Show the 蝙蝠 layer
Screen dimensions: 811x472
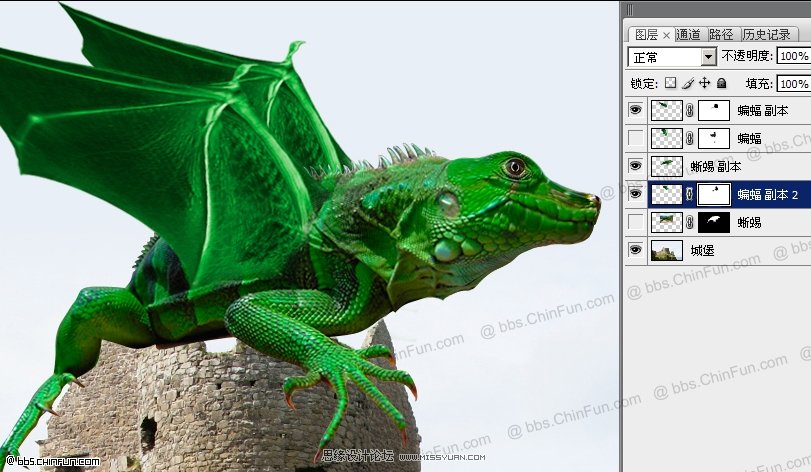tap(636, 138)
